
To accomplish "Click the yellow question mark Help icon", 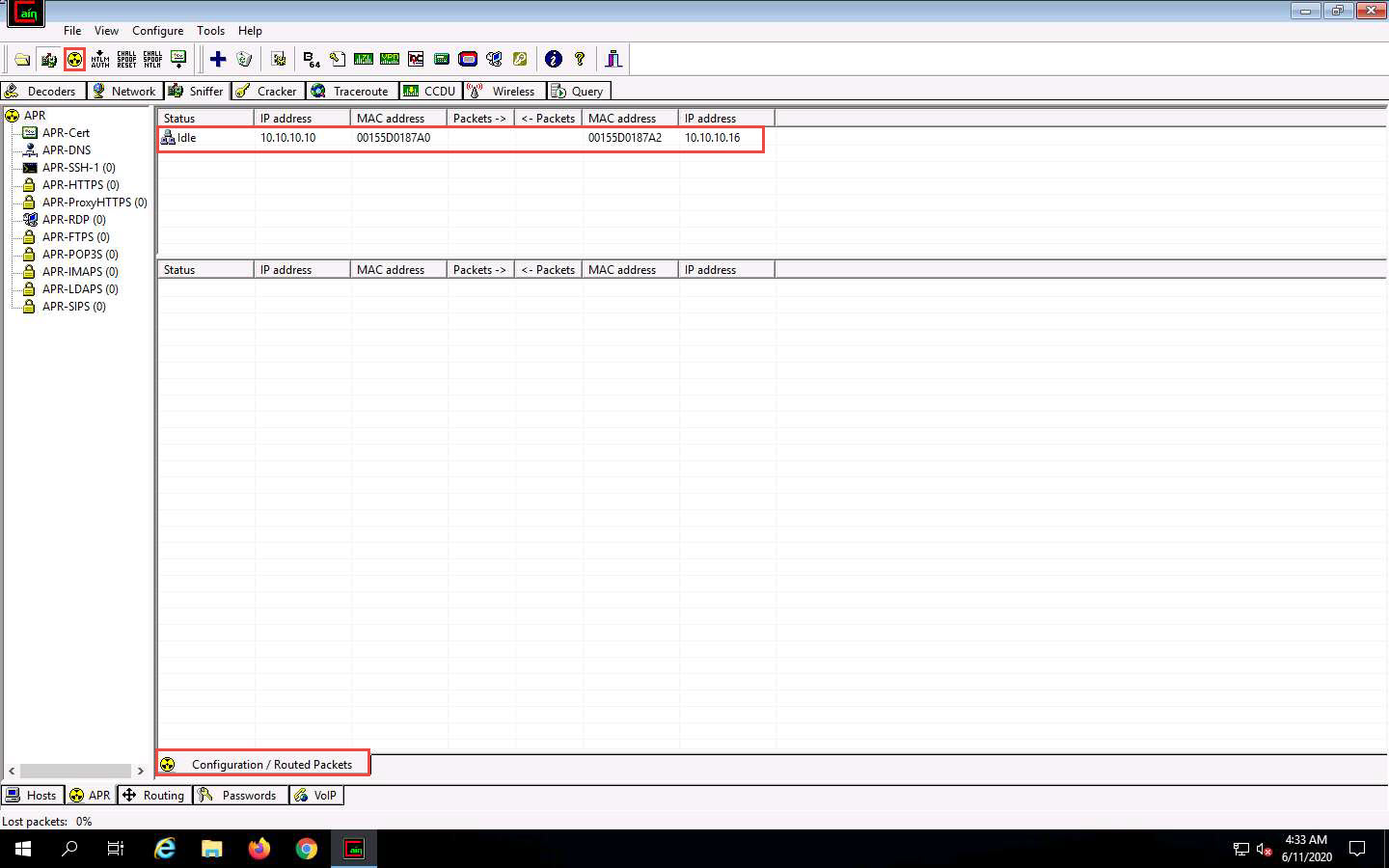I will click(x=580, y=60).
